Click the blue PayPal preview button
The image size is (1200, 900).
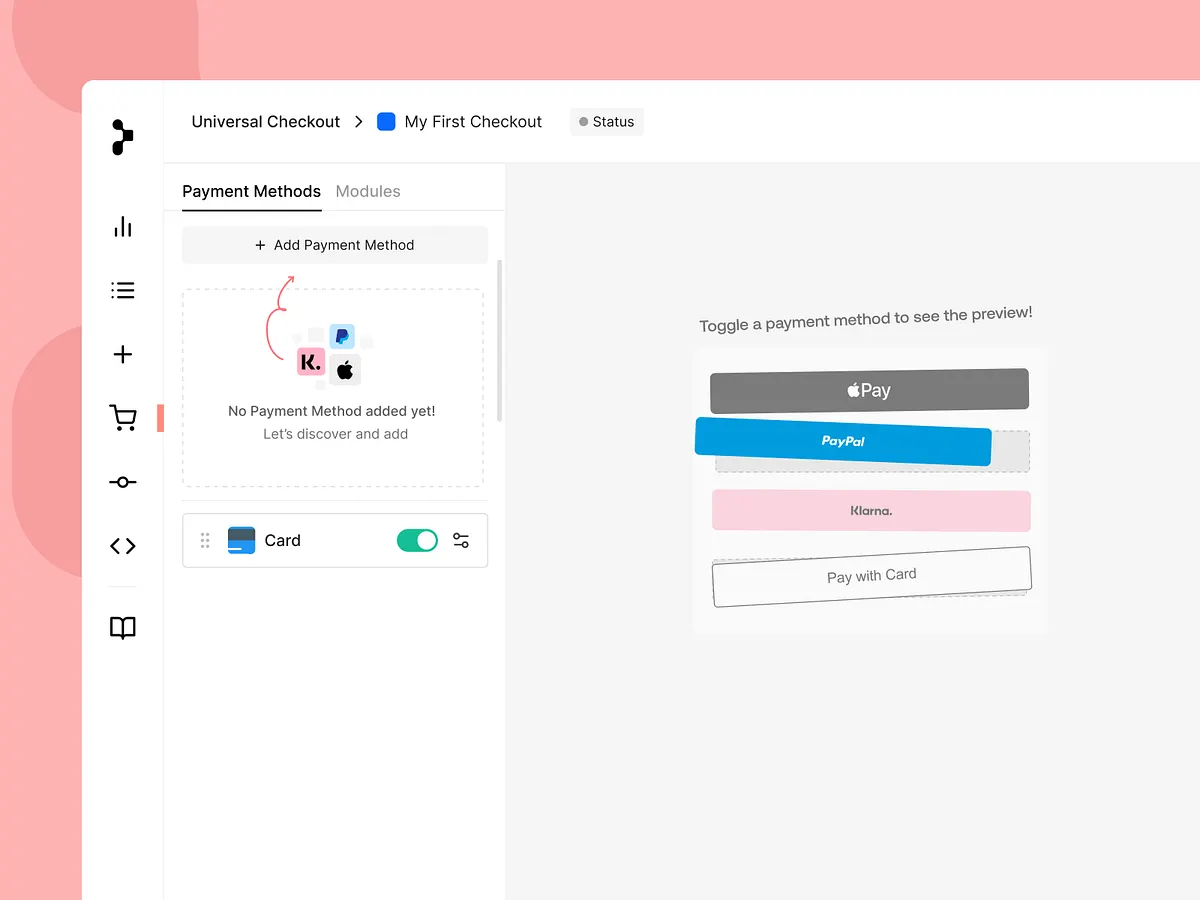843,441
